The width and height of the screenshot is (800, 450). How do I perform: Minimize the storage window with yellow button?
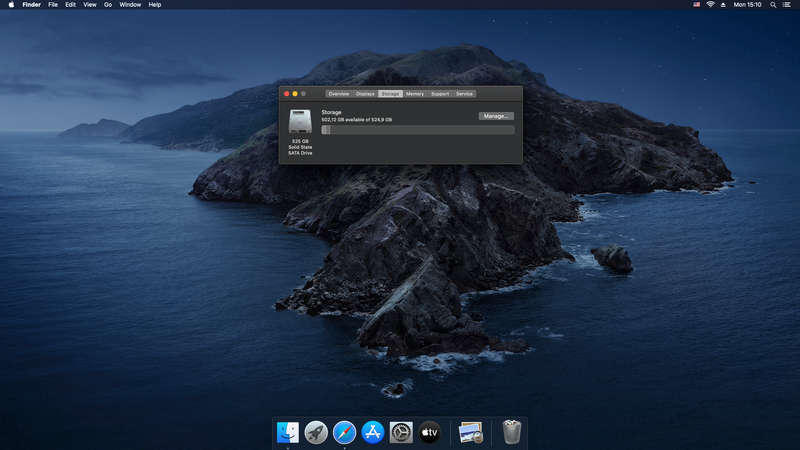(x=295, y=94)
